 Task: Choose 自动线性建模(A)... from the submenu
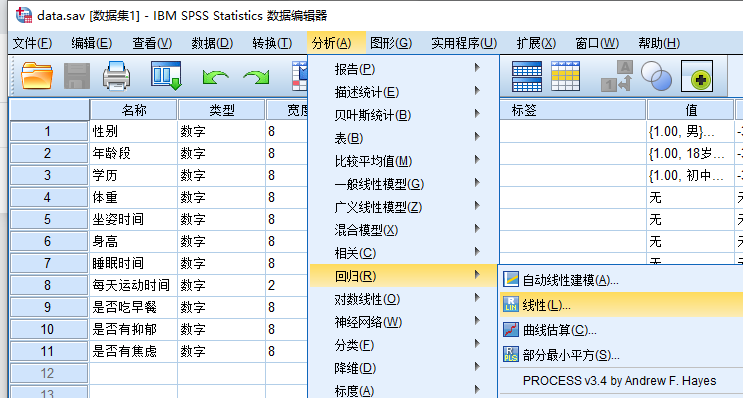click(x=622, y=280)
